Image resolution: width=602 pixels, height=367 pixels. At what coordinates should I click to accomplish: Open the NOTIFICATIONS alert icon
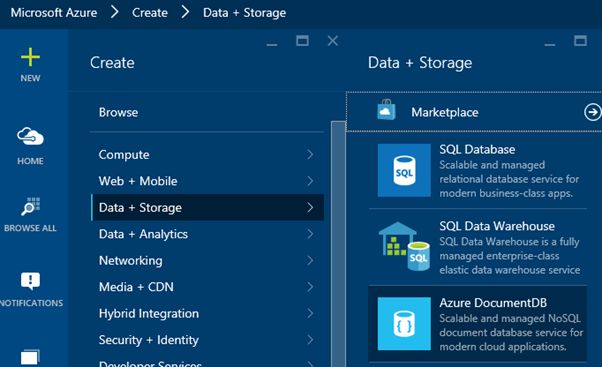[x=30, y=281]
